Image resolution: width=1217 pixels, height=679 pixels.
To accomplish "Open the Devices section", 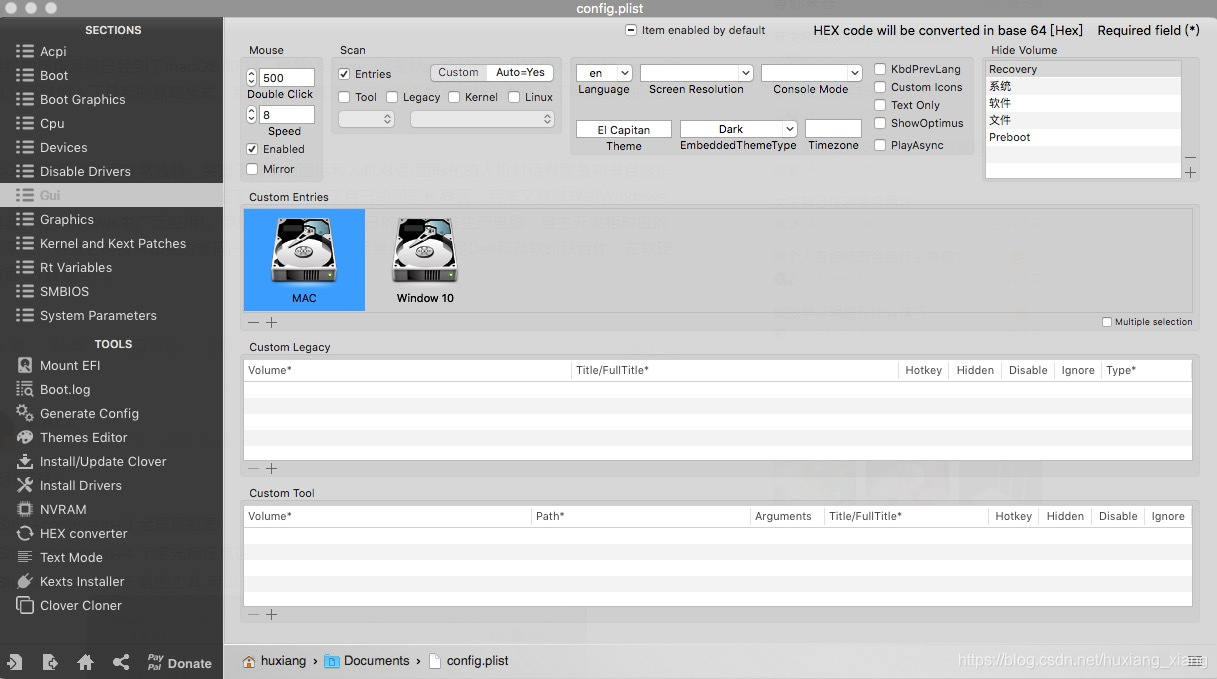I will click(63, 147).
